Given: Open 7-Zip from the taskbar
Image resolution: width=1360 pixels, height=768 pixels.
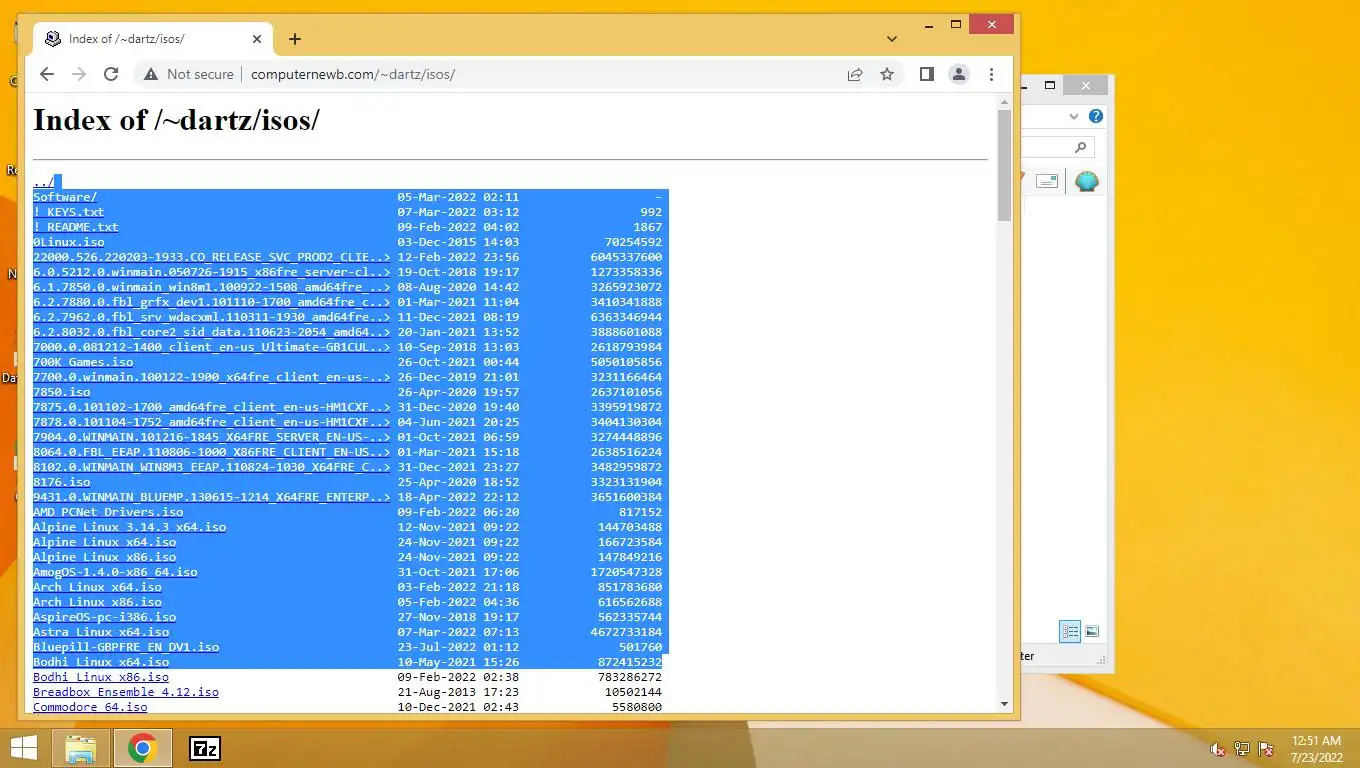Looking at the screenshot, I should (x=205, y=748).
